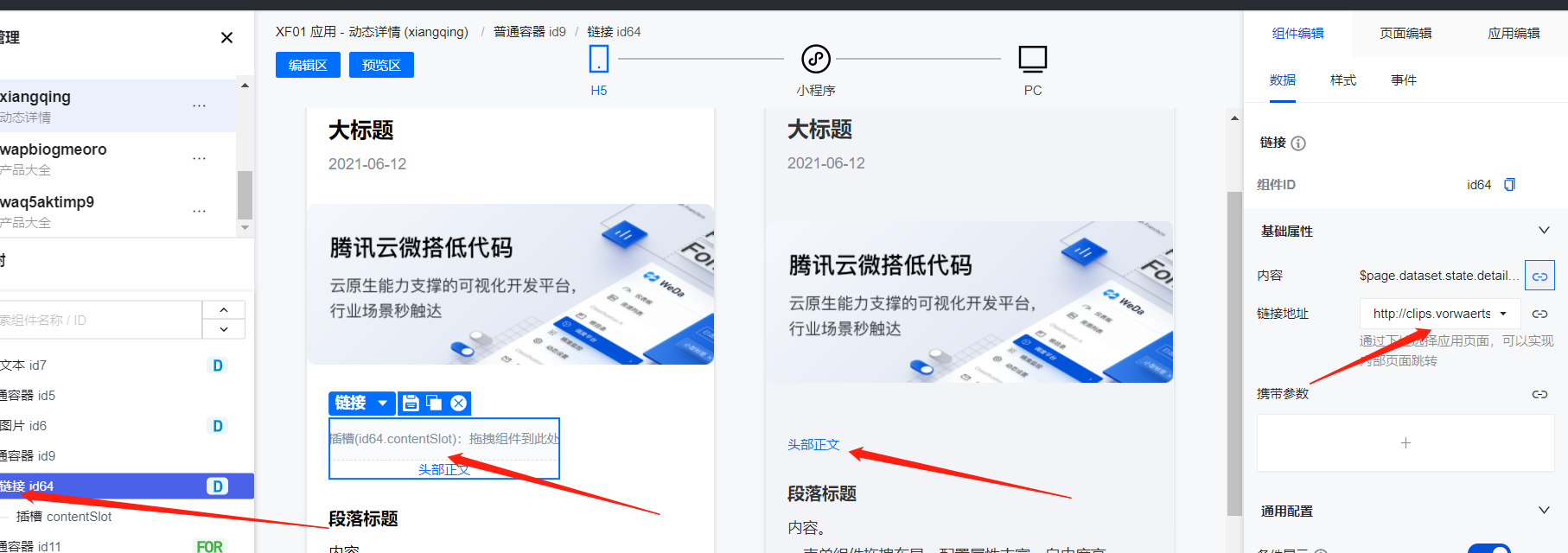Click breadcrumb 普通容器 id9
Viewport: 1568px width, 553px height.
coord(530,32)
